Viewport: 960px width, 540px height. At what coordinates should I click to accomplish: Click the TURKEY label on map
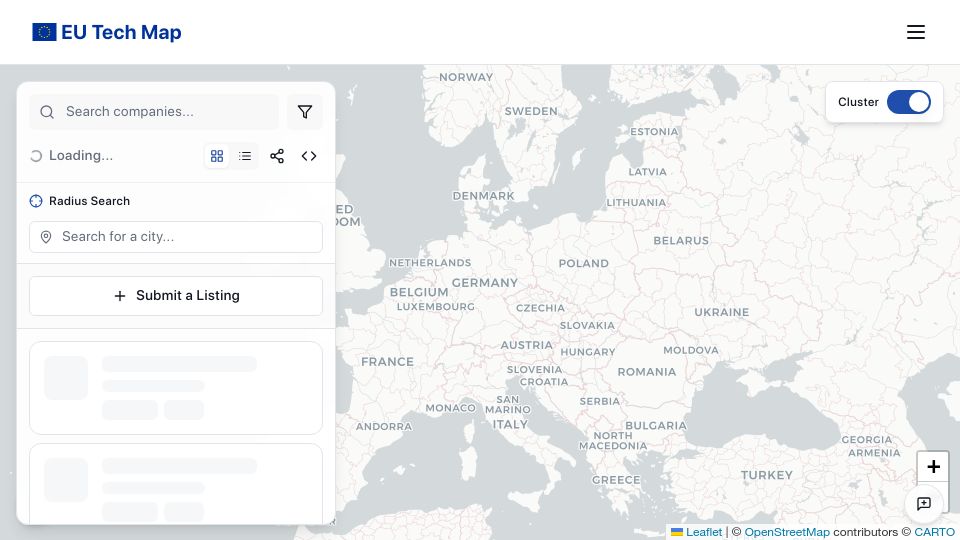tap(767, 475)
